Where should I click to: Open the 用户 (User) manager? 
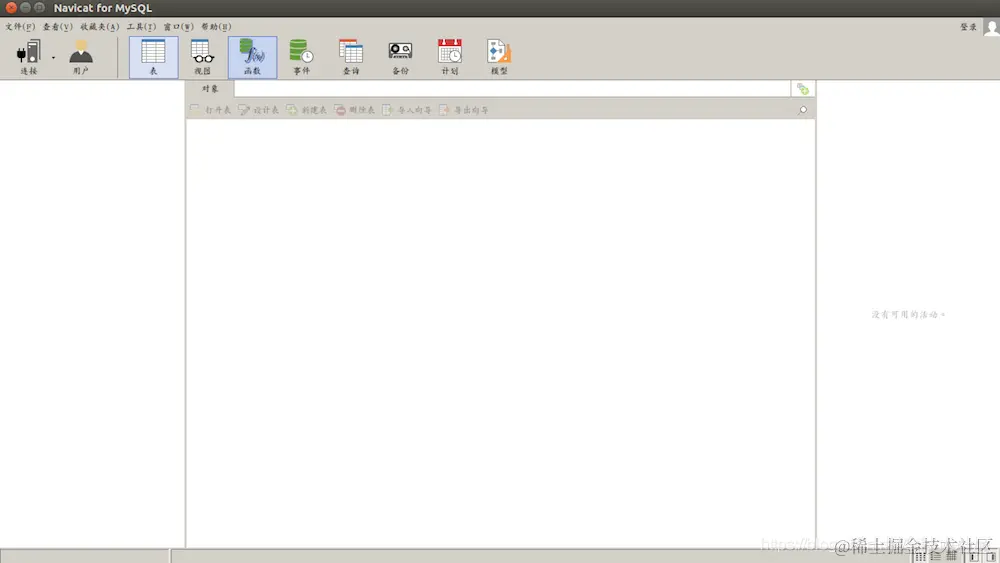80,57
